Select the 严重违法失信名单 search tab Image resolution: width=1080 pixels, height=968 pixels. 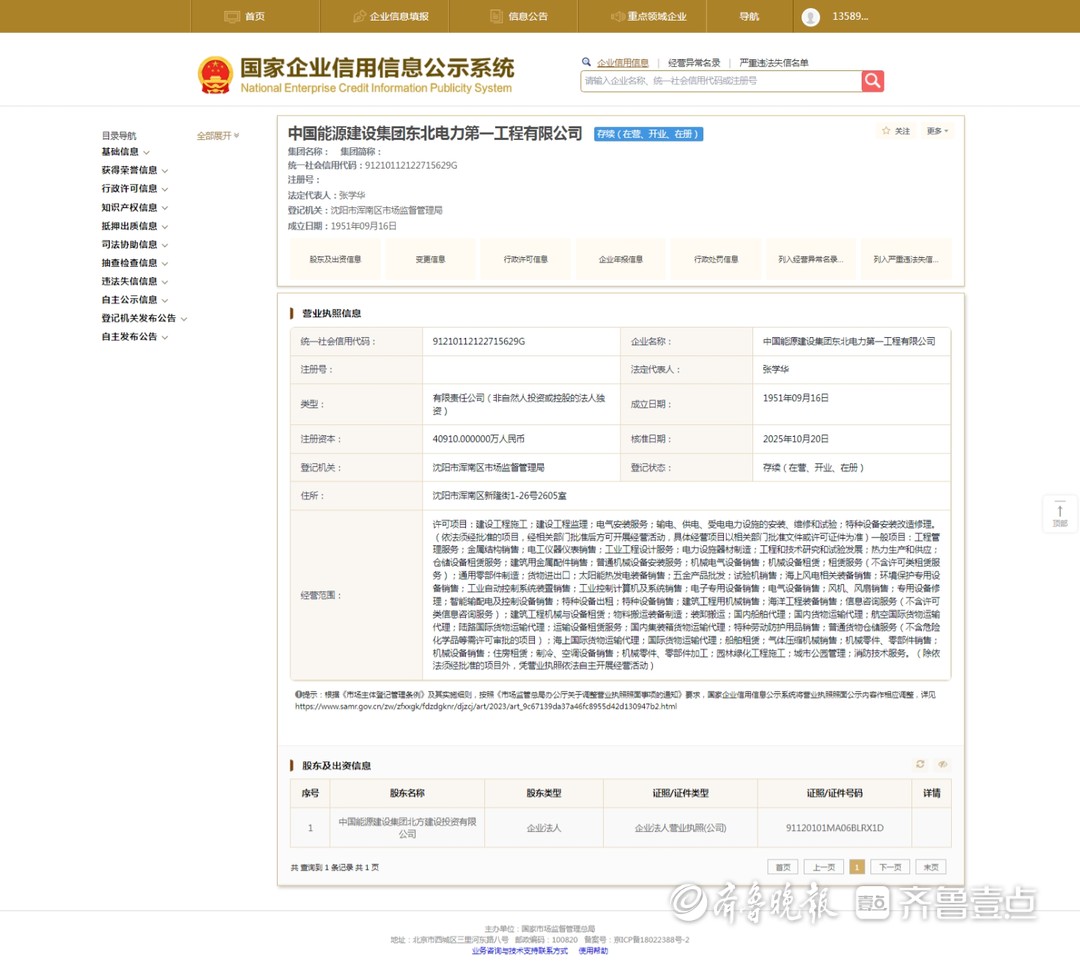[x=773, y=63]
